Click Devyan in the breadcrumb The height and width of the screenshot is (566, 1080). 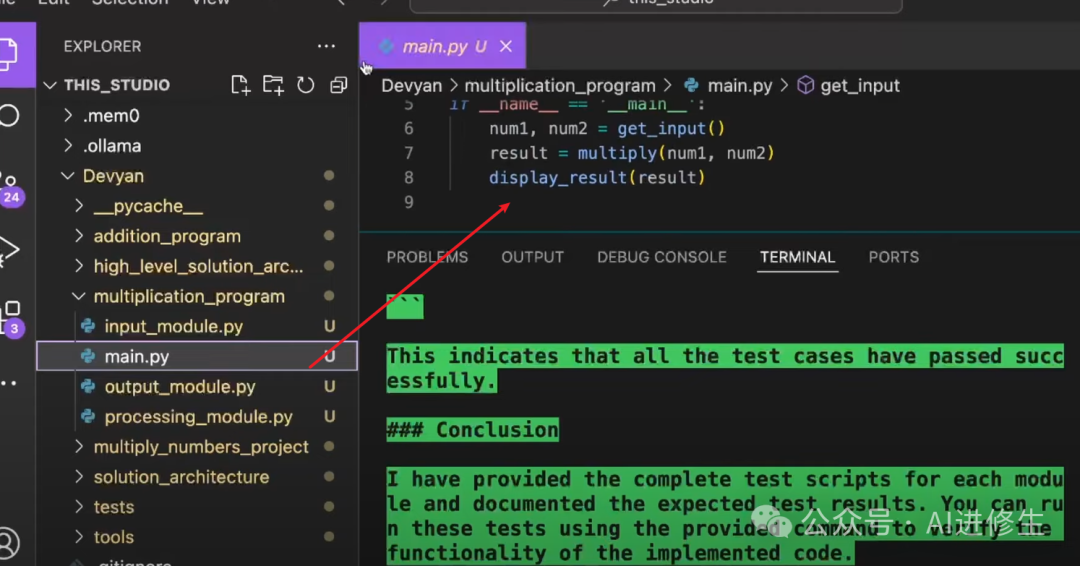pyautogui.click(x=412, y=85)
